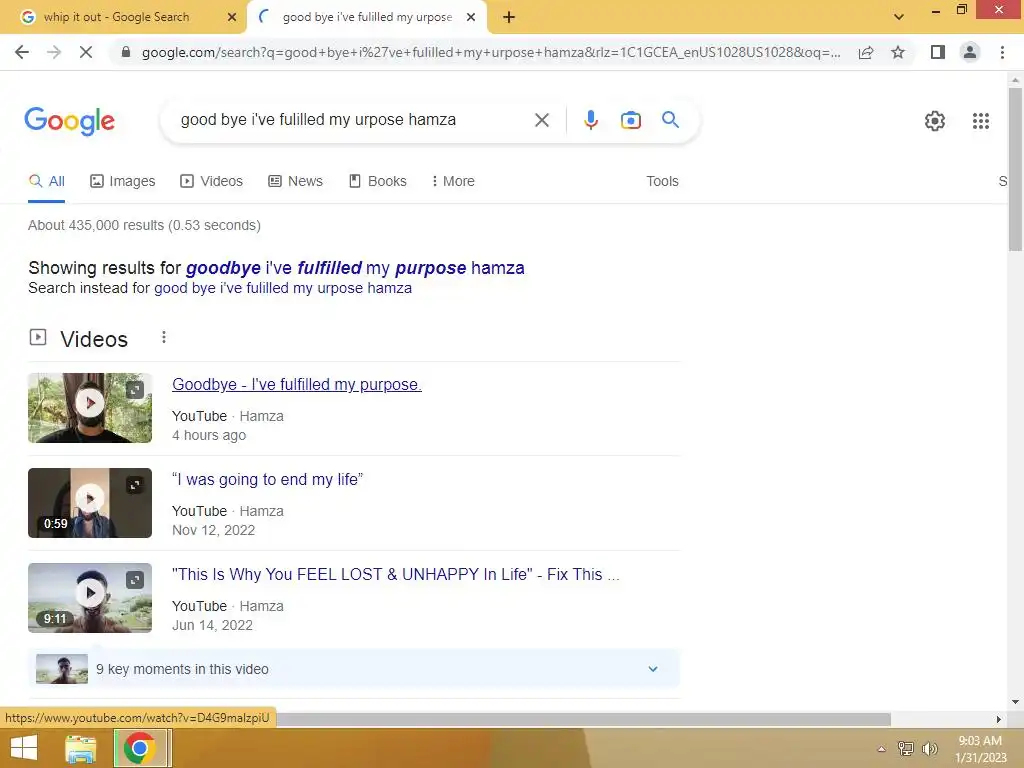Preview the Goodbye video with expand icon
The height and width of the screenshot is (768, 1024).
tap(135, 390)
